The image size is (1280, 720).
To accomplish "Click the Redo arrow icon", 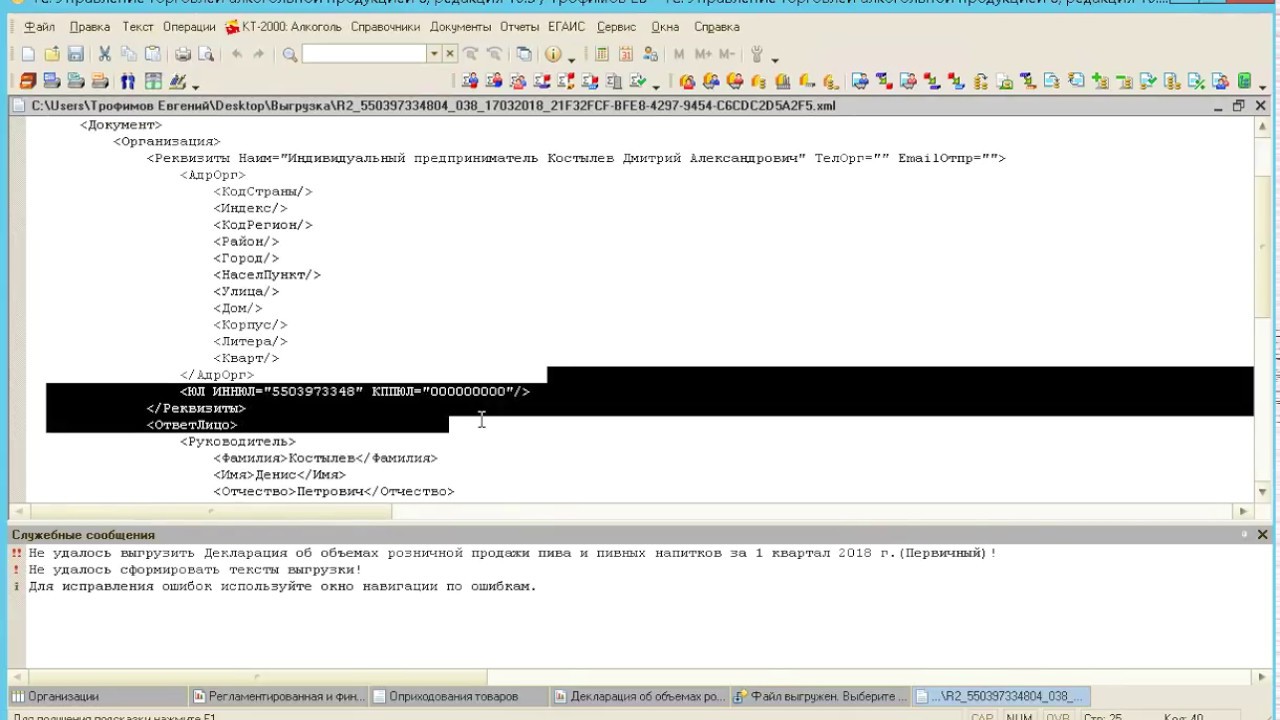I will (258, 54).
